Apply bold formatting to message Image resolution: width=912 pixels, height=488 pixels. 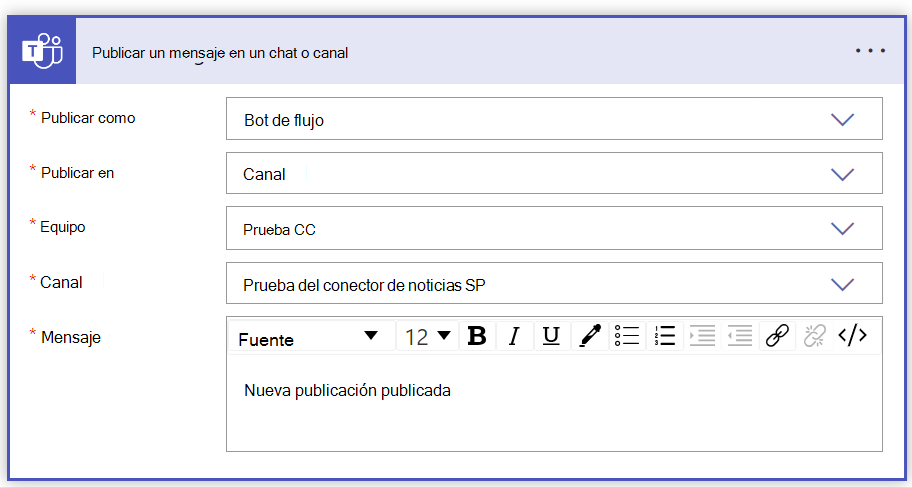[477, 336]
